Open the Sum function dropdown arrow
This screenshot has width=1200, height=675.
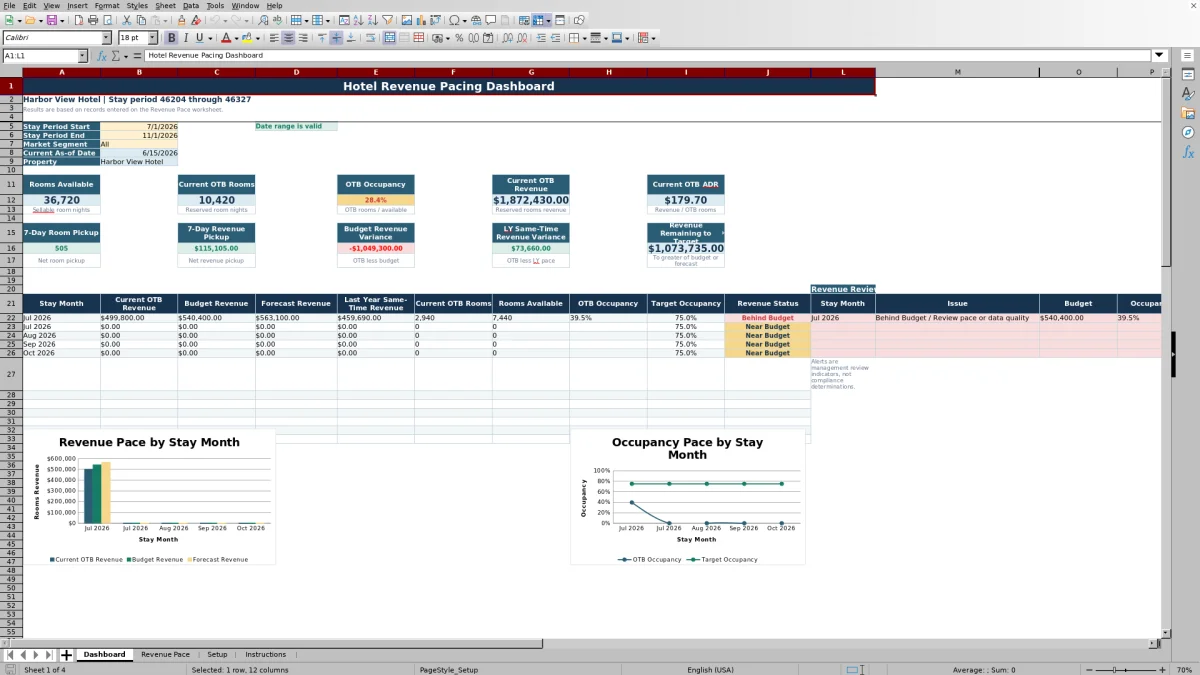pyautogui.click(x=125, y=56)
